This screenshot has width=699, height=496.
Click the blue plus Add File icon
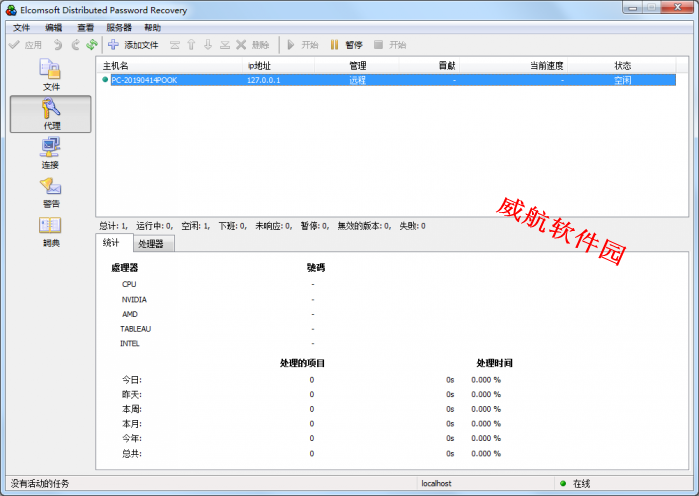(x=114, y=45)
